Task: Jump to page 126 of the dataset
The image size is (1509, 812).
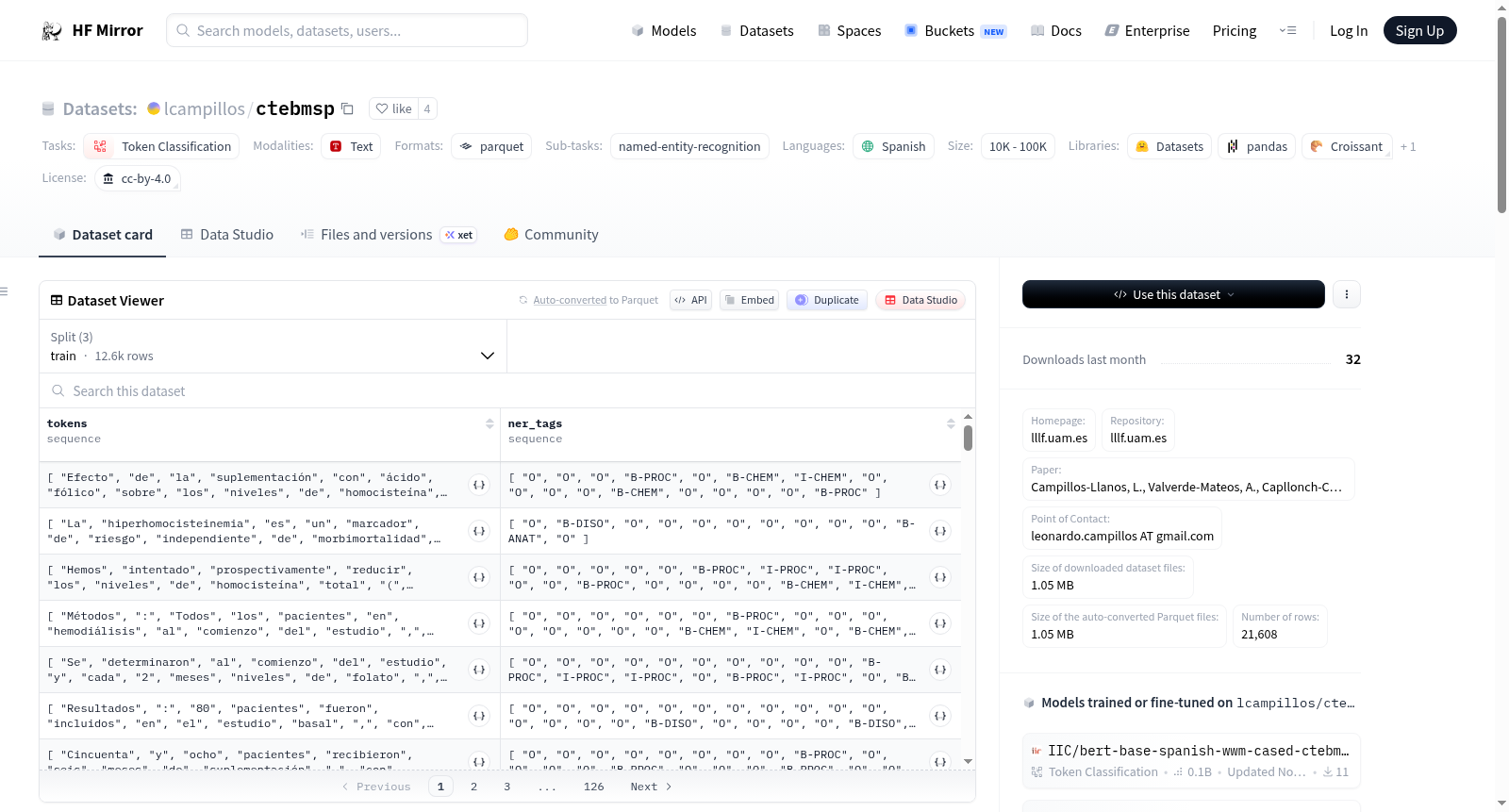Action: [594, 787]
